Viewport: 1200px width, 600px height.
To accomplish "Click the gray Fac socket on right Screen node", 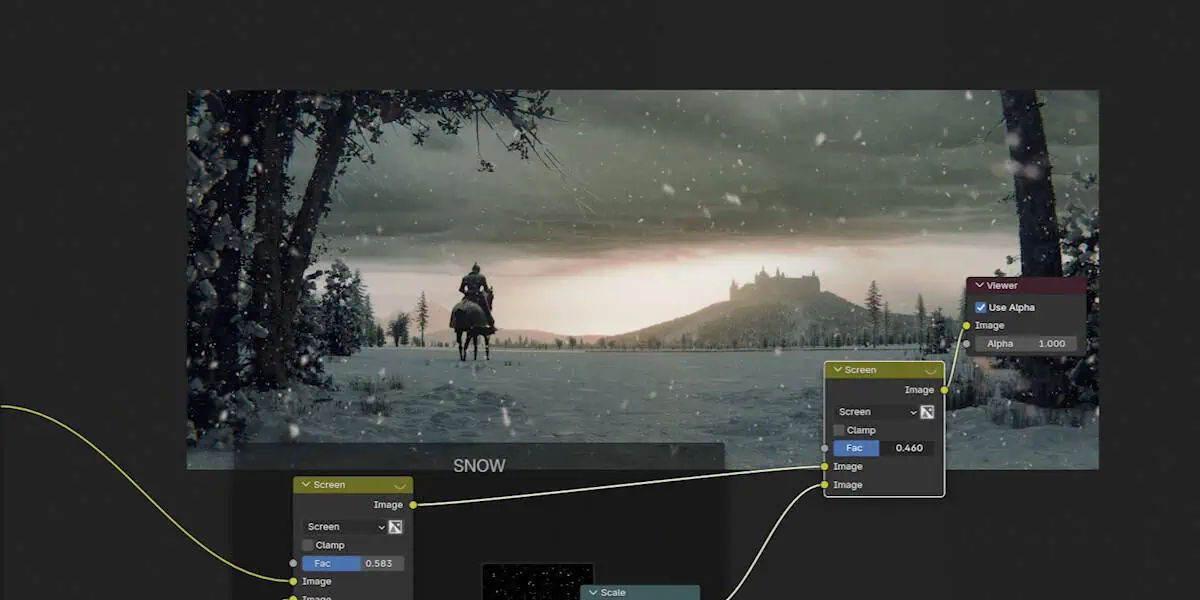I will (x=824, y=448).
